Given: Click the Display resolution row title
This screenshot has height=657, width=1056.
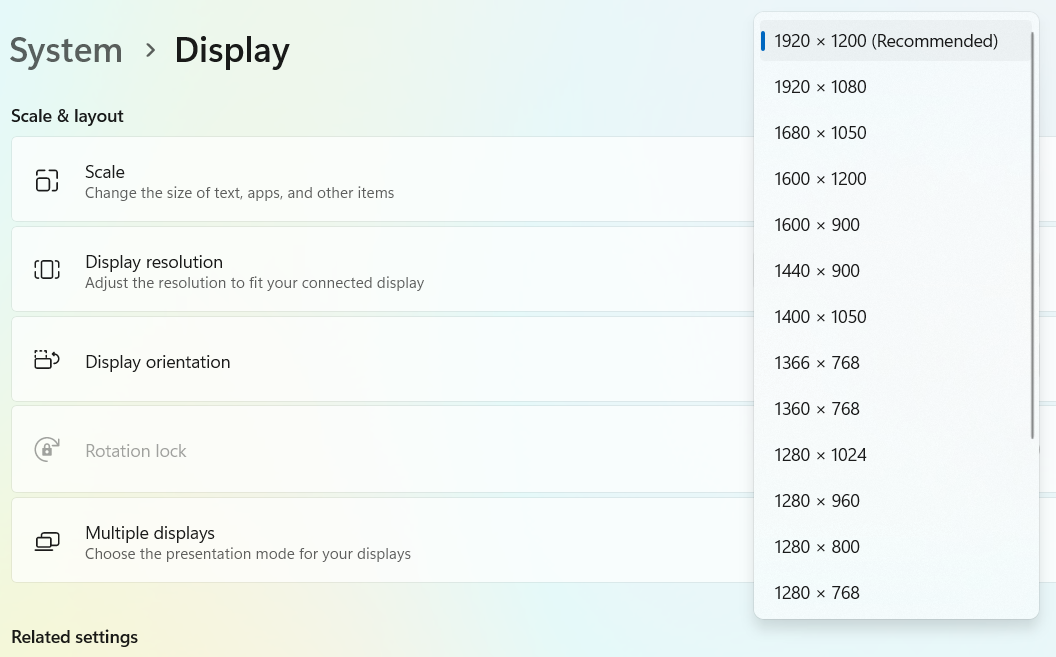Looking at the screenshot, I should 154,262.
